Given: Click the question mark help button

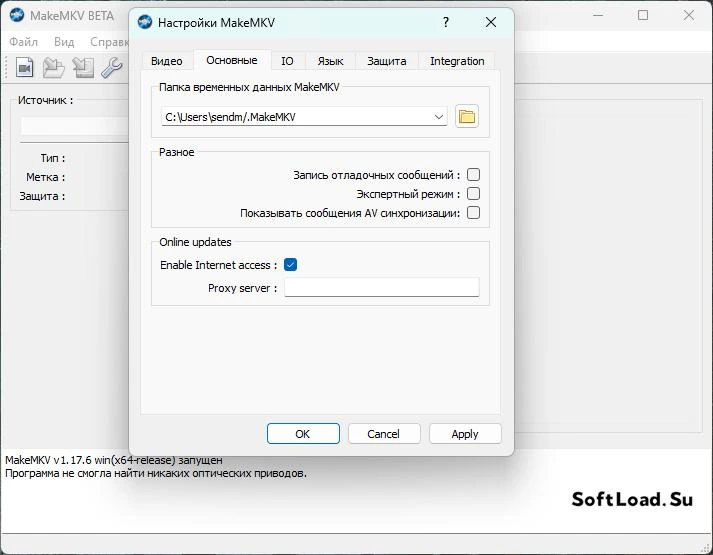Looking at the screenshot, I should point(446,22).
